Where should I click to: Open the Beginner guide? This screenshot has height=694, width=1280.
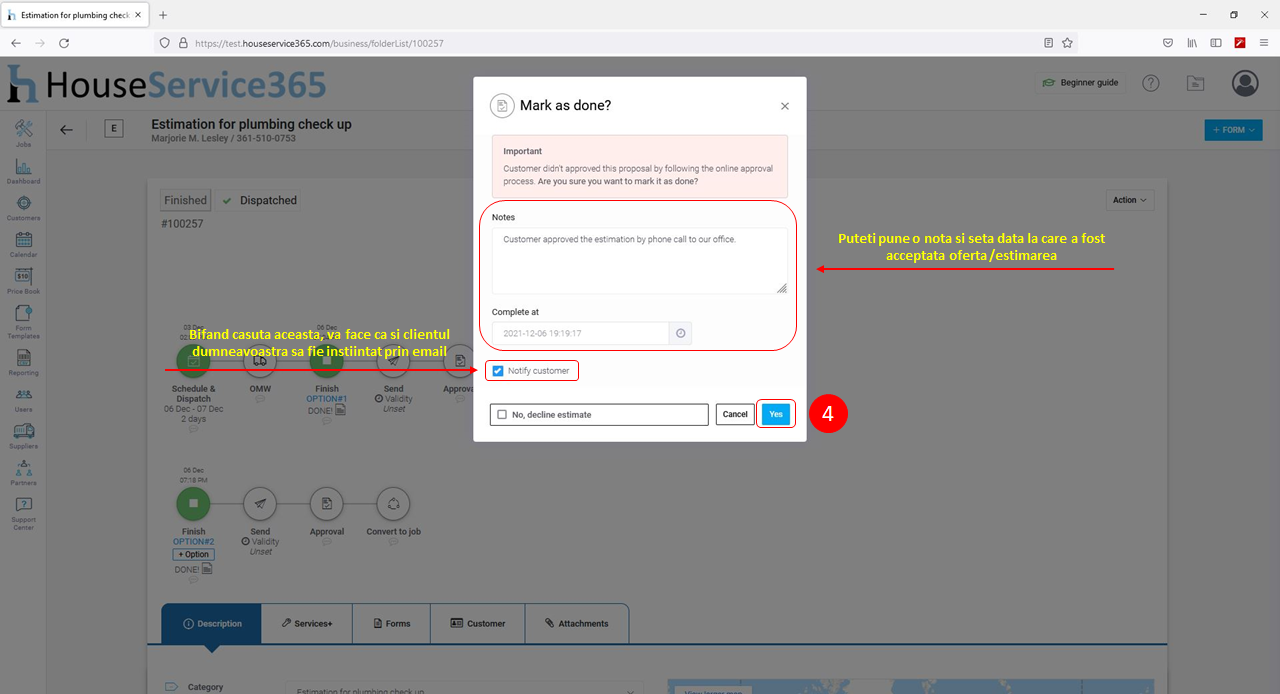coord(1081,83)
